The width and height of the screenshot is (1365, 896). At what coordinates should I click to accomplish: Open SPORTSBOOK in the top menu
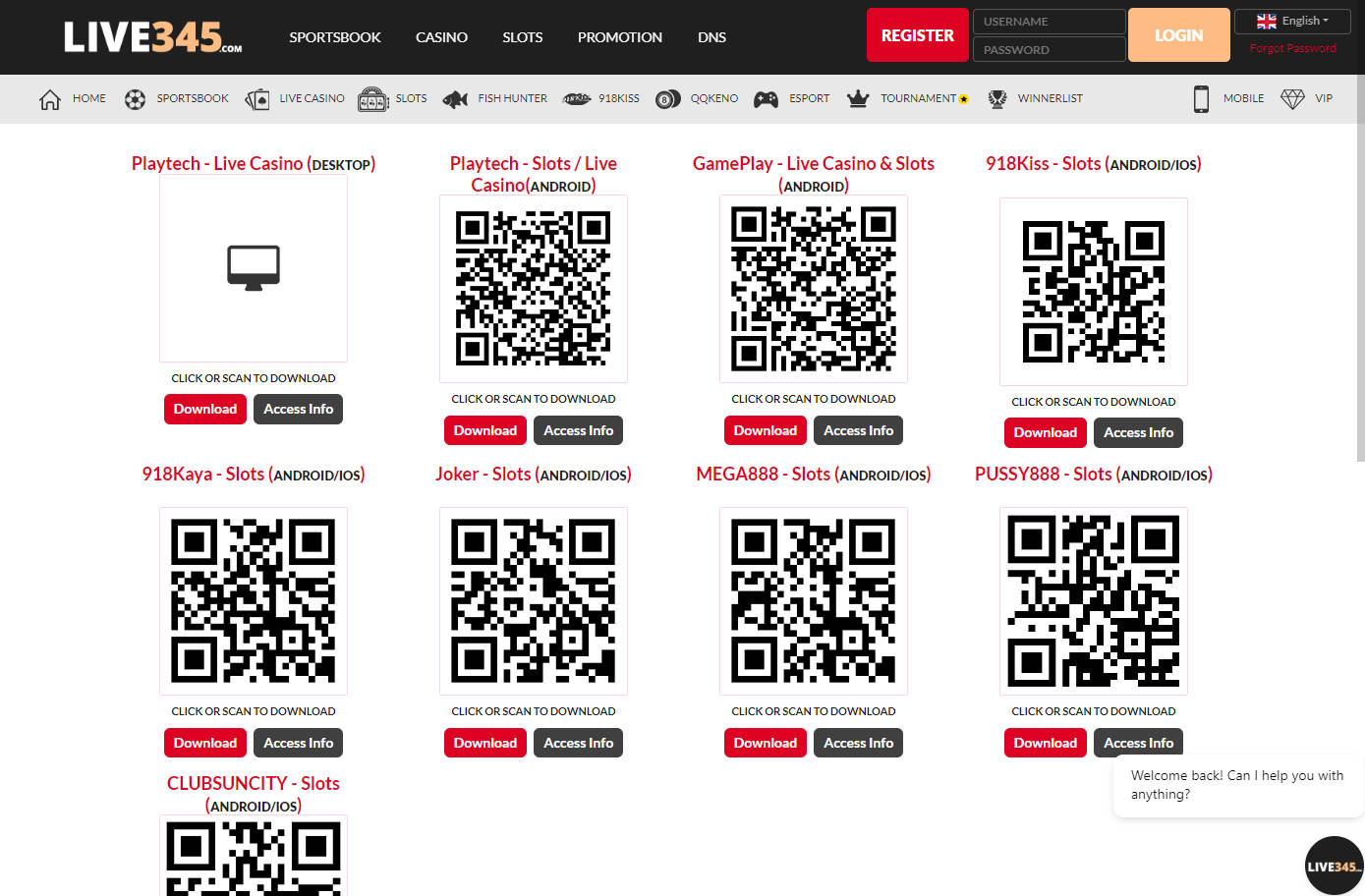[x=335, y=37]
